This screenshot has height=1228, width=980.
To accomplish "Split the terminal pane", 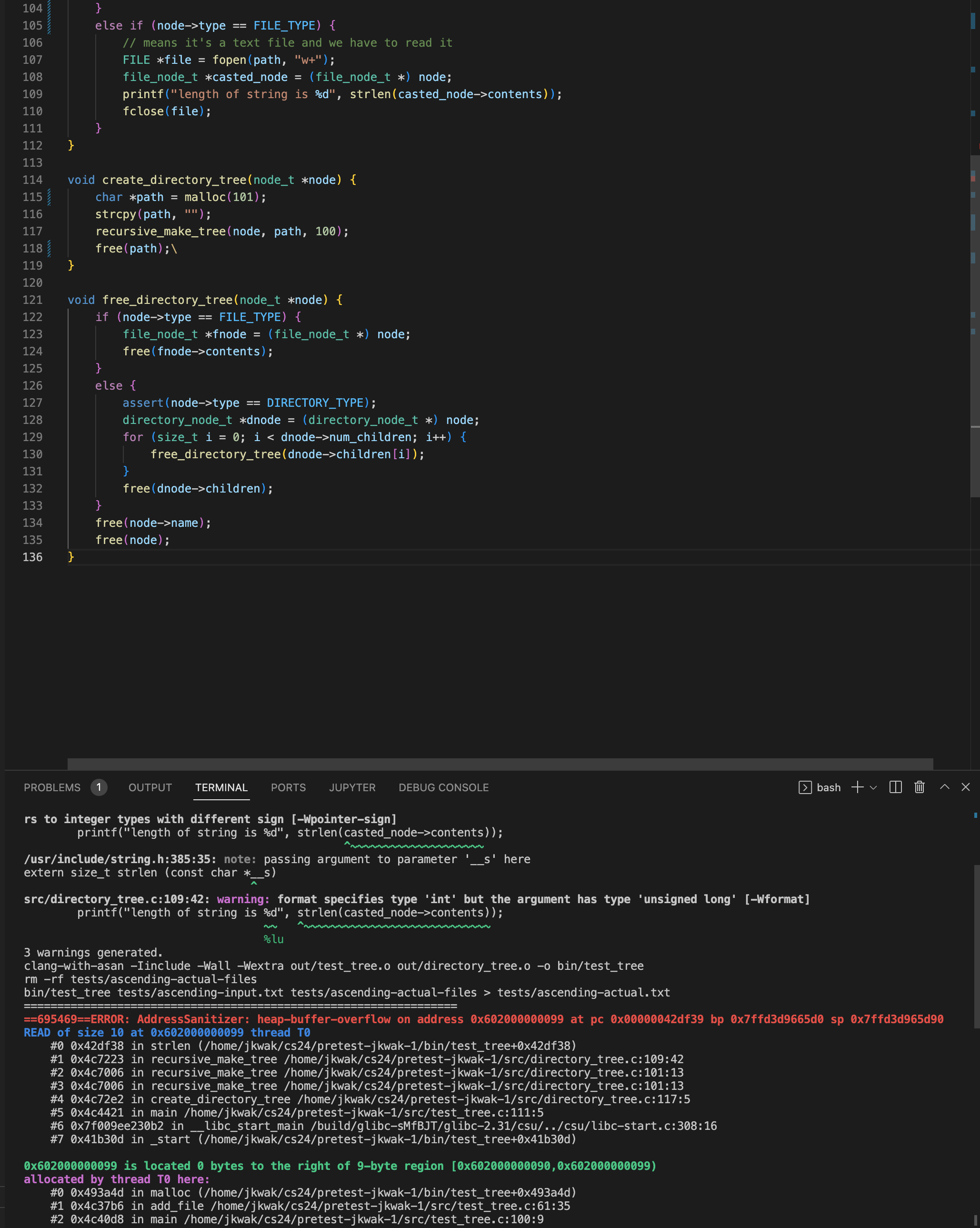I will pyautogui.click(x=895, y=787).
